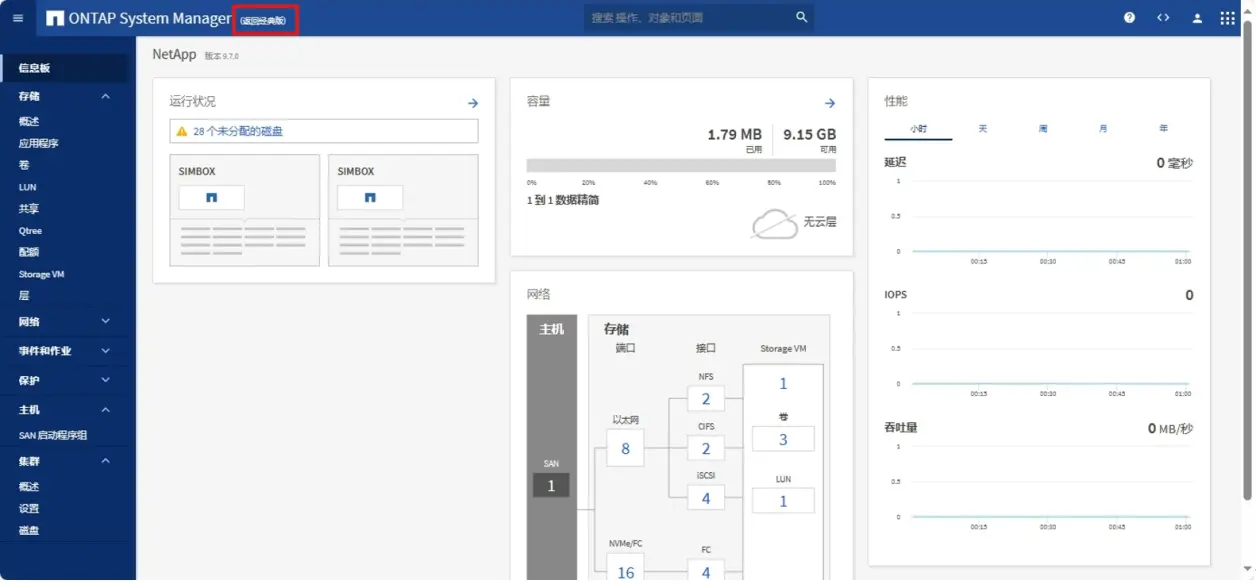1256x584 pixels.
Task: Switch performance view to 周 tab
Action: click(x=1043, y=129)
